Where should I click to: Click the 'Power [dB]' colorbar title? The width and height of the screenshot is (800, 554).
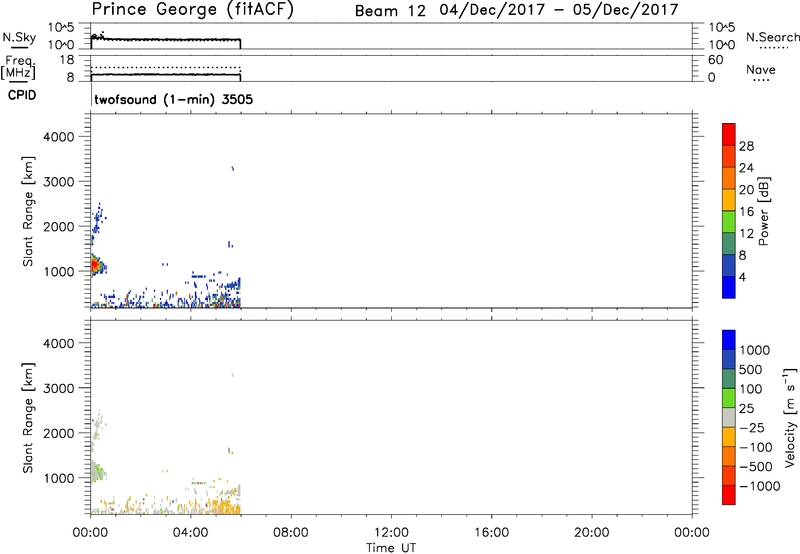763,211
